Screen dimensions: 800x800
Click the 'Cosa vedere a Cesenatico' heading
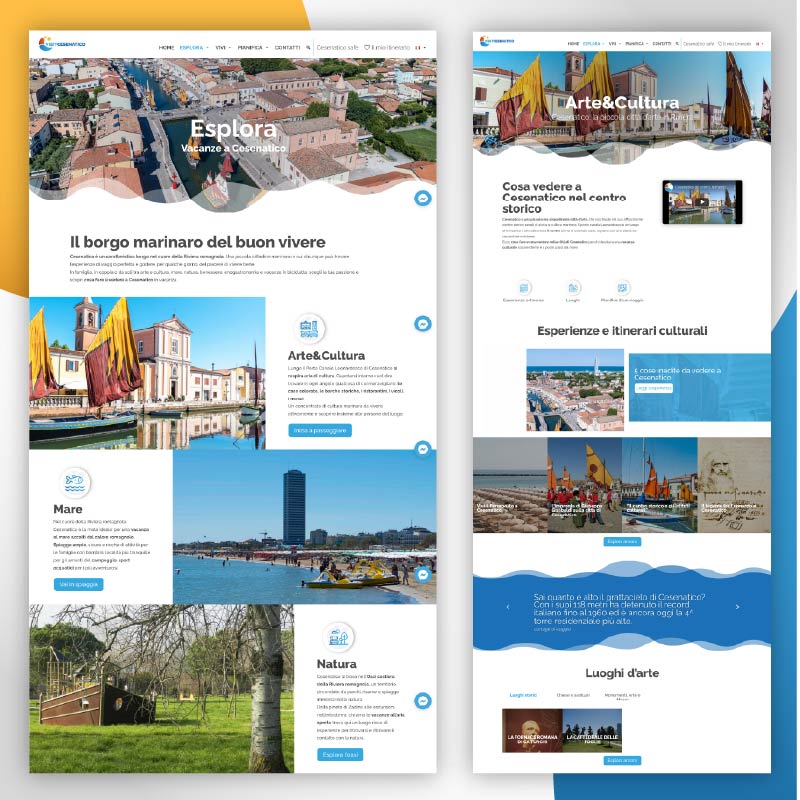tap(564, 197)
